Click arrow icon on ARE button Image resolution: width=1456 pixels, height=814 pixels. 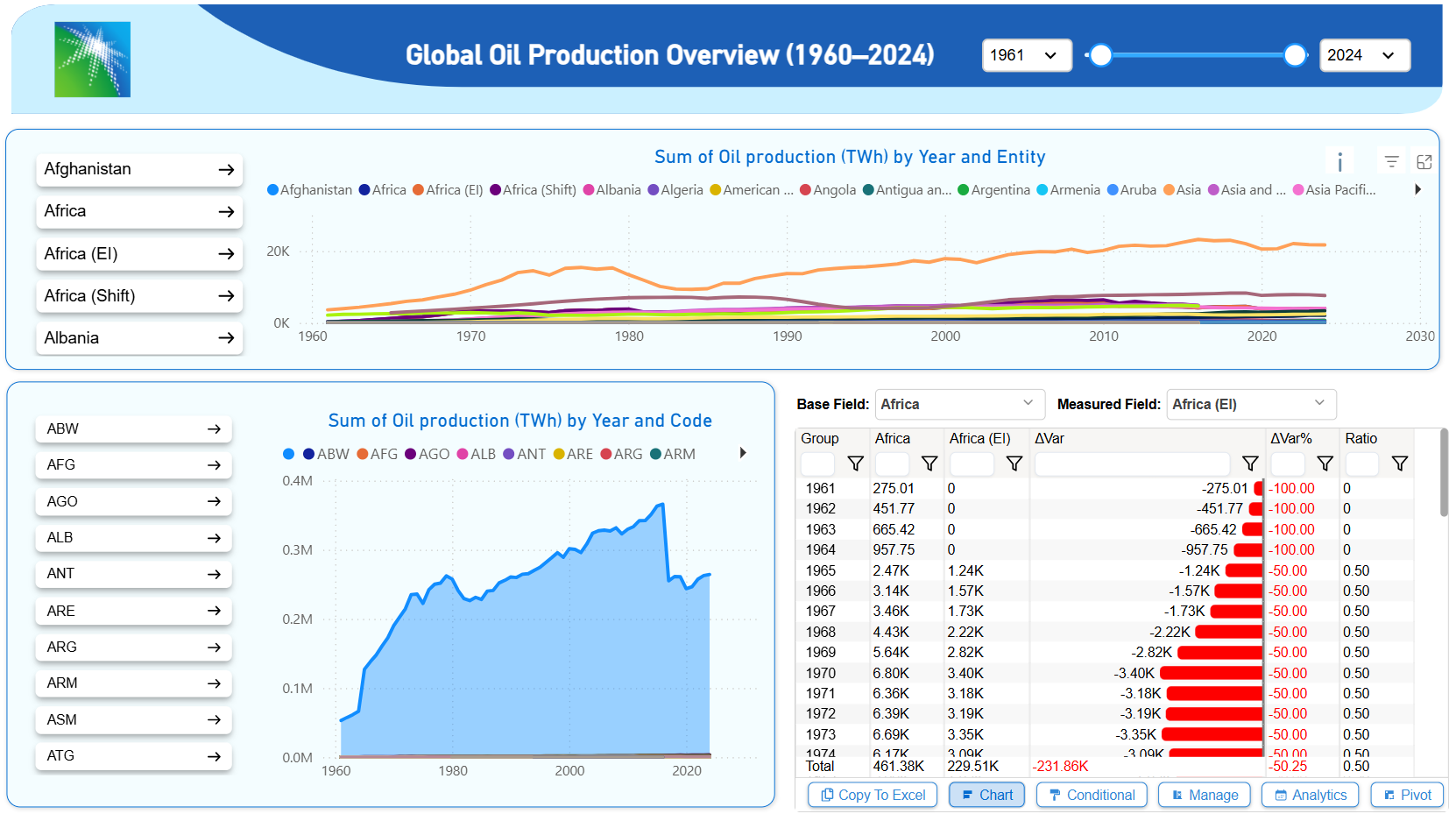[x=214, y=611]
